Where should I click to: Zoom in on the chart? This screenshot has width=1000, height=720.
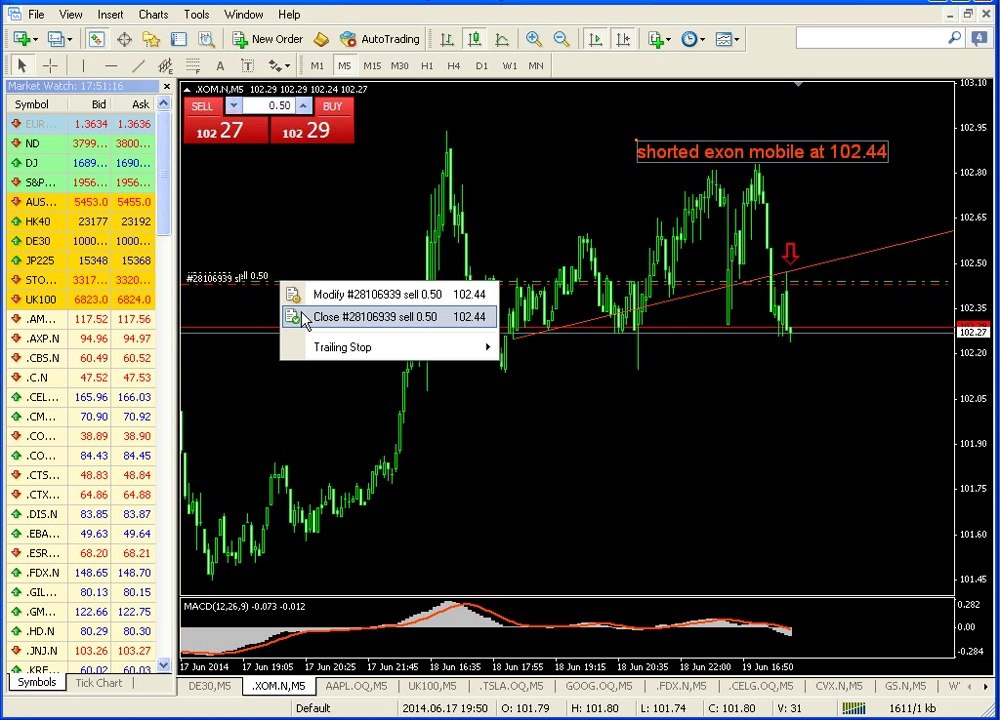point(534,40)
